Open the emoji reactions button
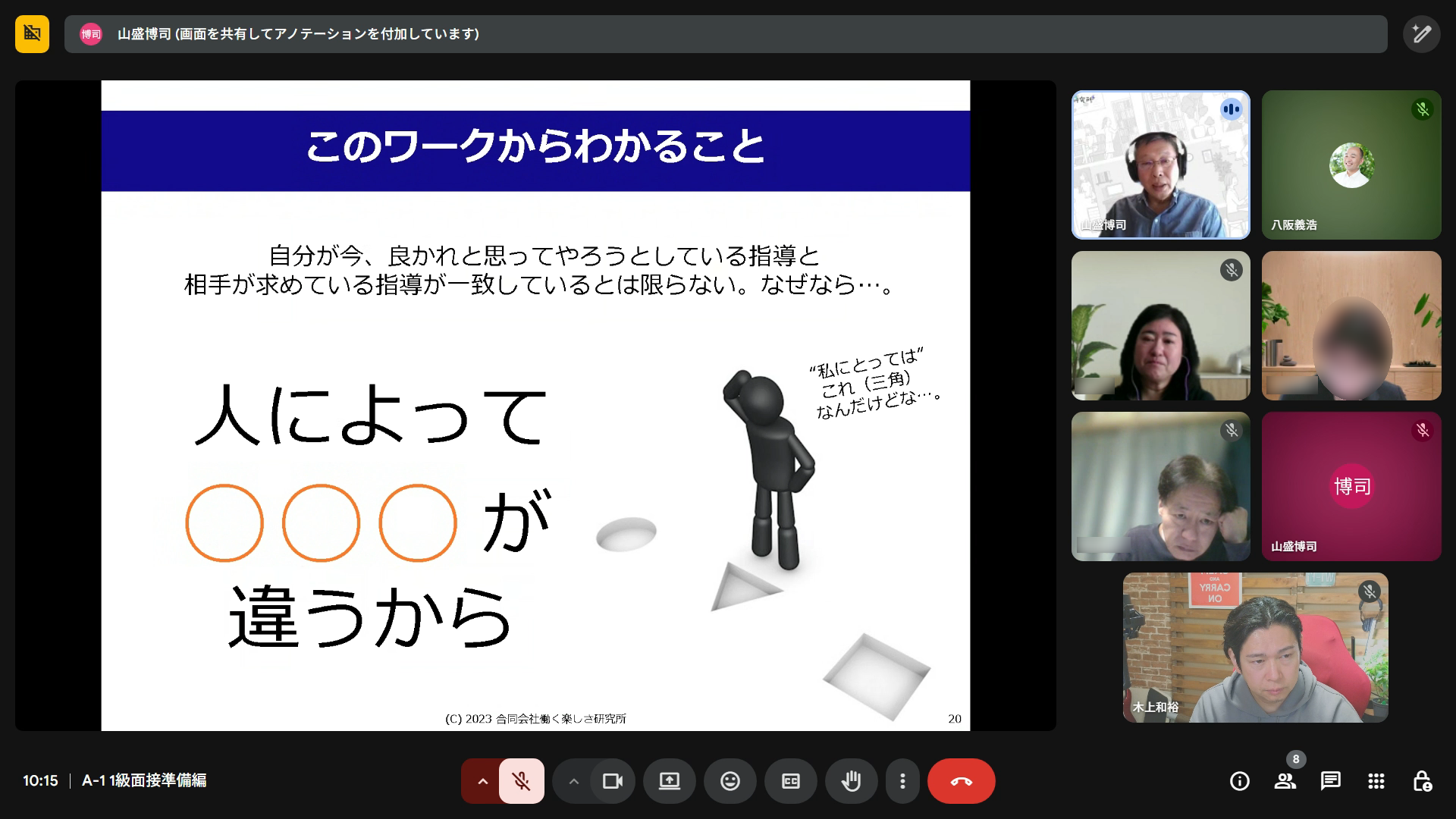Viewport: 1456px width, 819px height. tap(730, 780)
